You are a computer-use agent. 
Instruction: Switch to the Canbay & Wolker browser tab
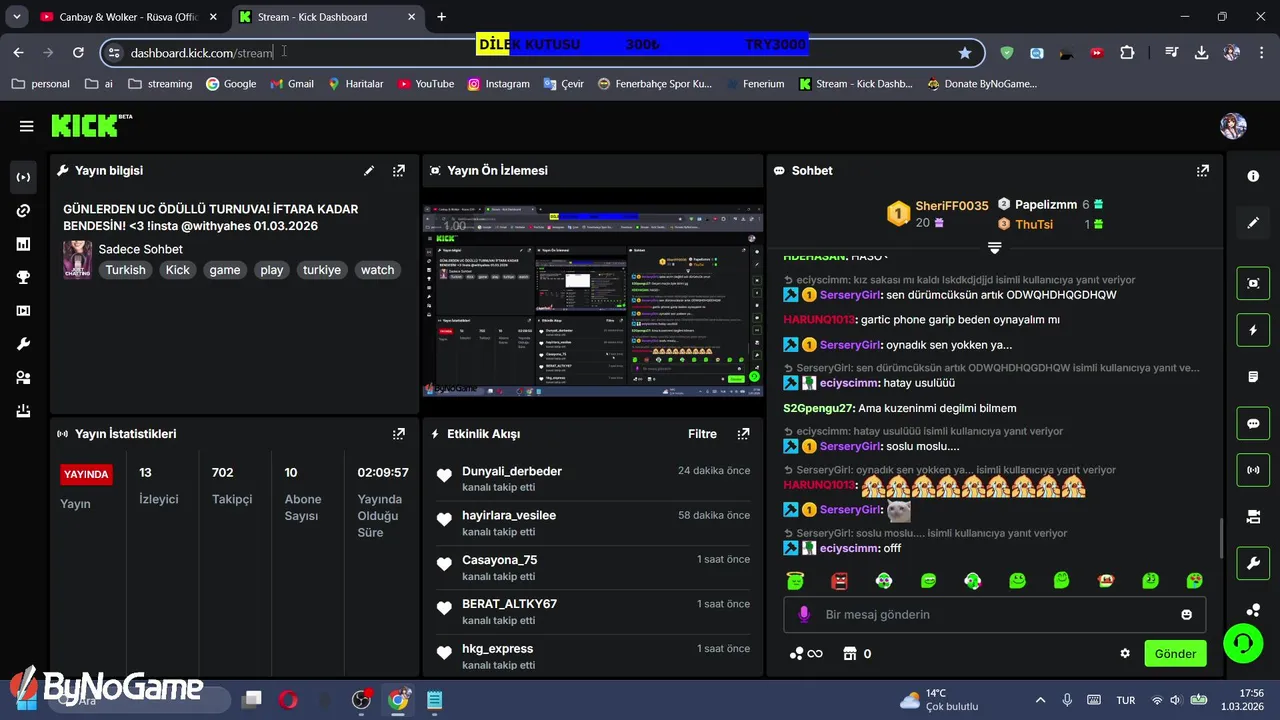click(x=130, y=17)
